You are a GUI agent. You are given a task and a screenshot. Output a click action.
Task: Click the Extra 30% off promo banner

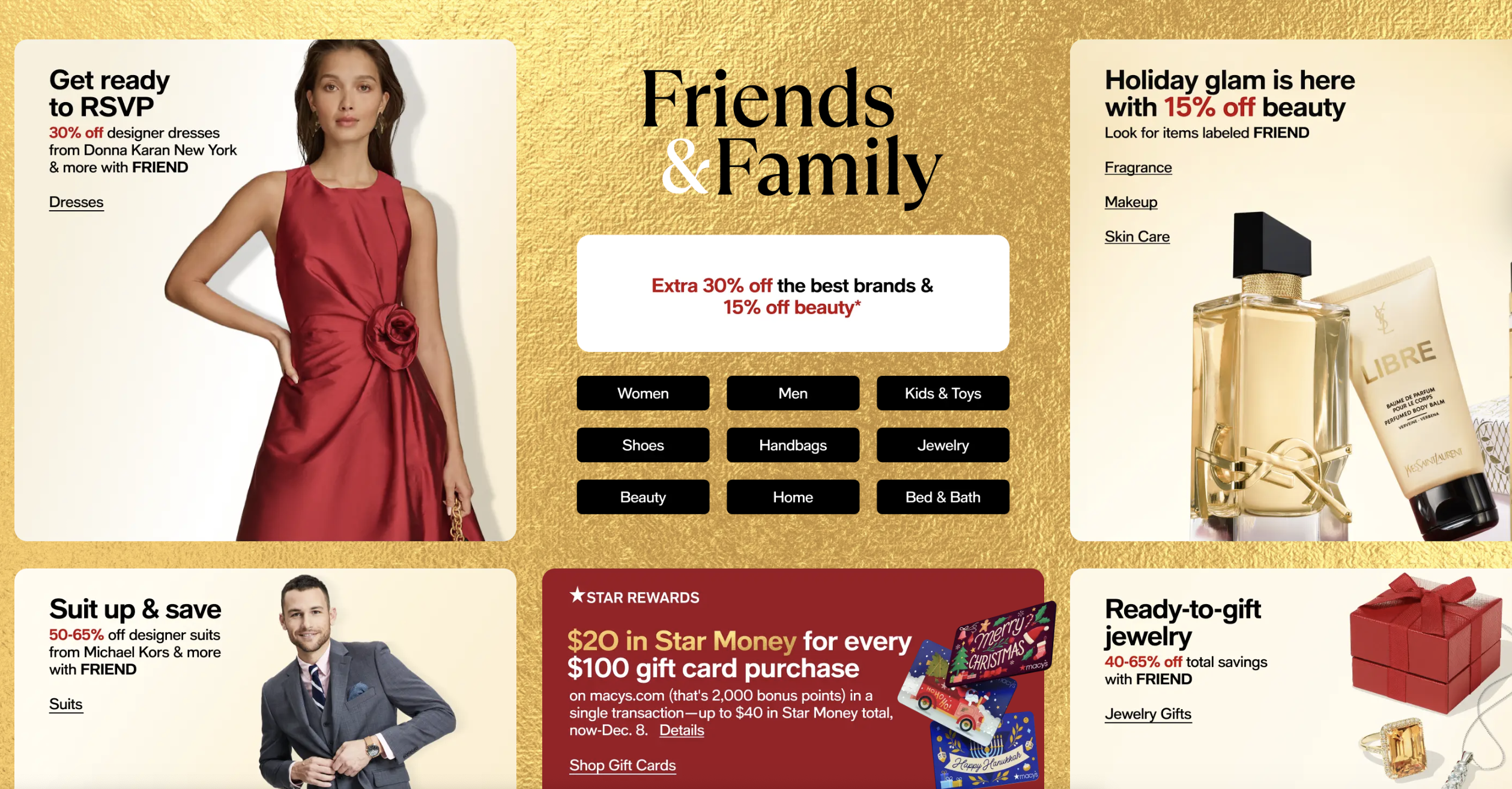point(793,294)
